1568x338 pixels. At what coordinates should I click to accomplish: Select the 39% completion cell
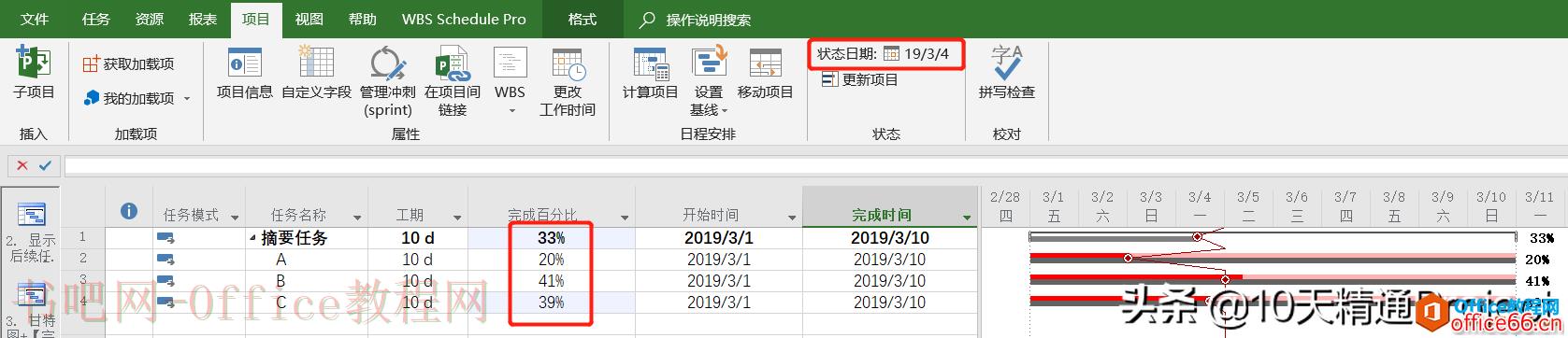click(551, 303)
